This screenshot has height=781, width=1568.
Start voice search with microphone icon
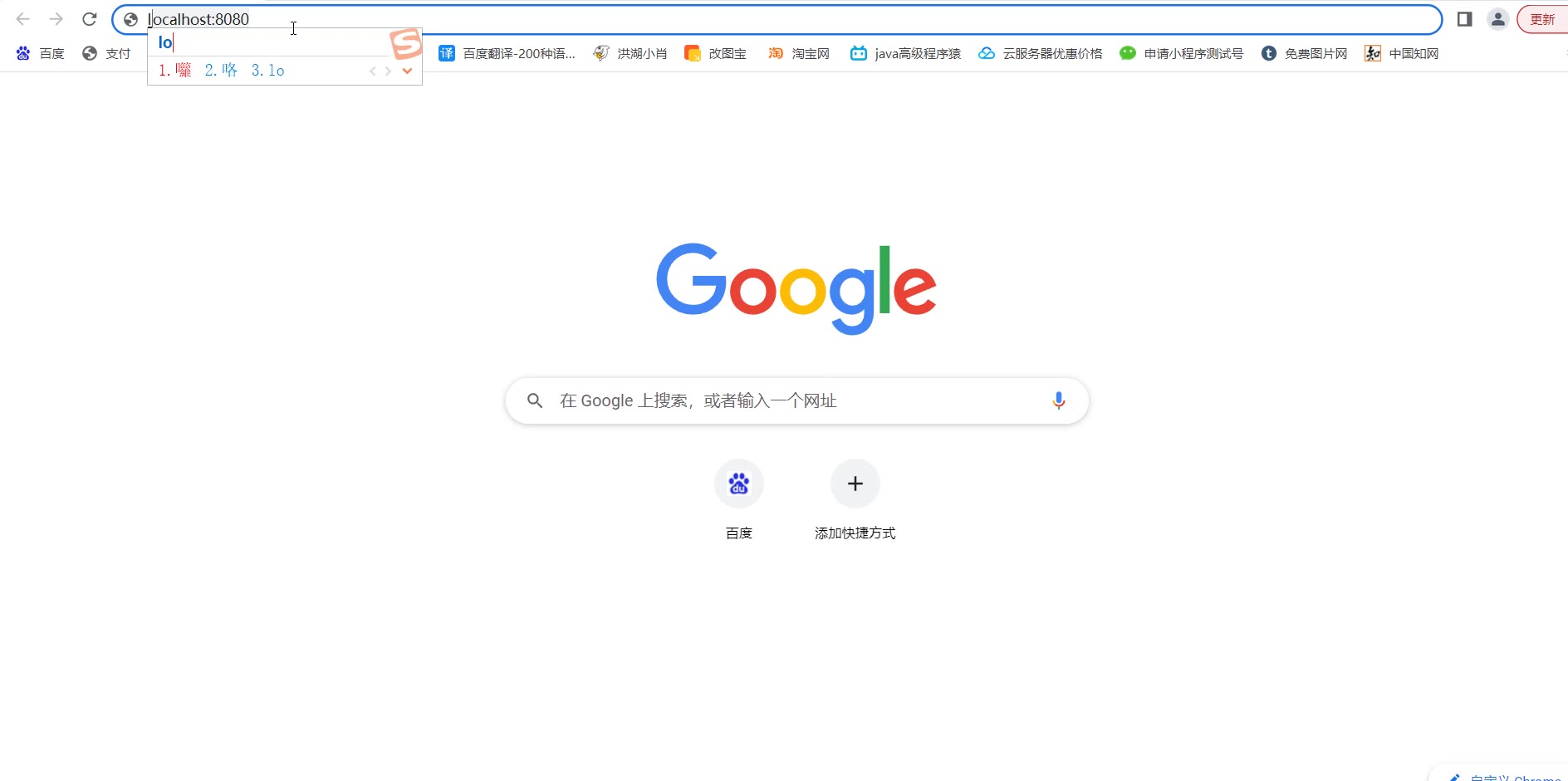click(x=1058, y=400)
